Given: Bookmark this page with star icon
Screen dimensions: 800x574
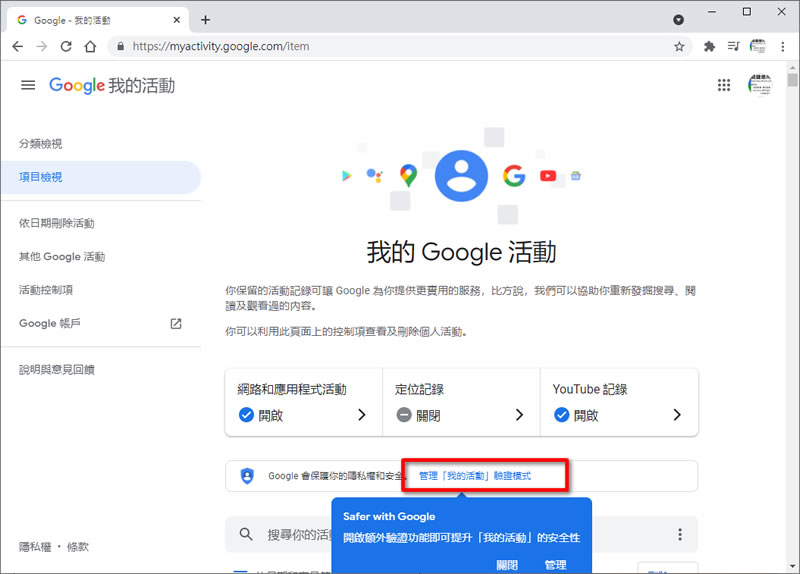Looking at the screenshot, I should click(679, 46).
